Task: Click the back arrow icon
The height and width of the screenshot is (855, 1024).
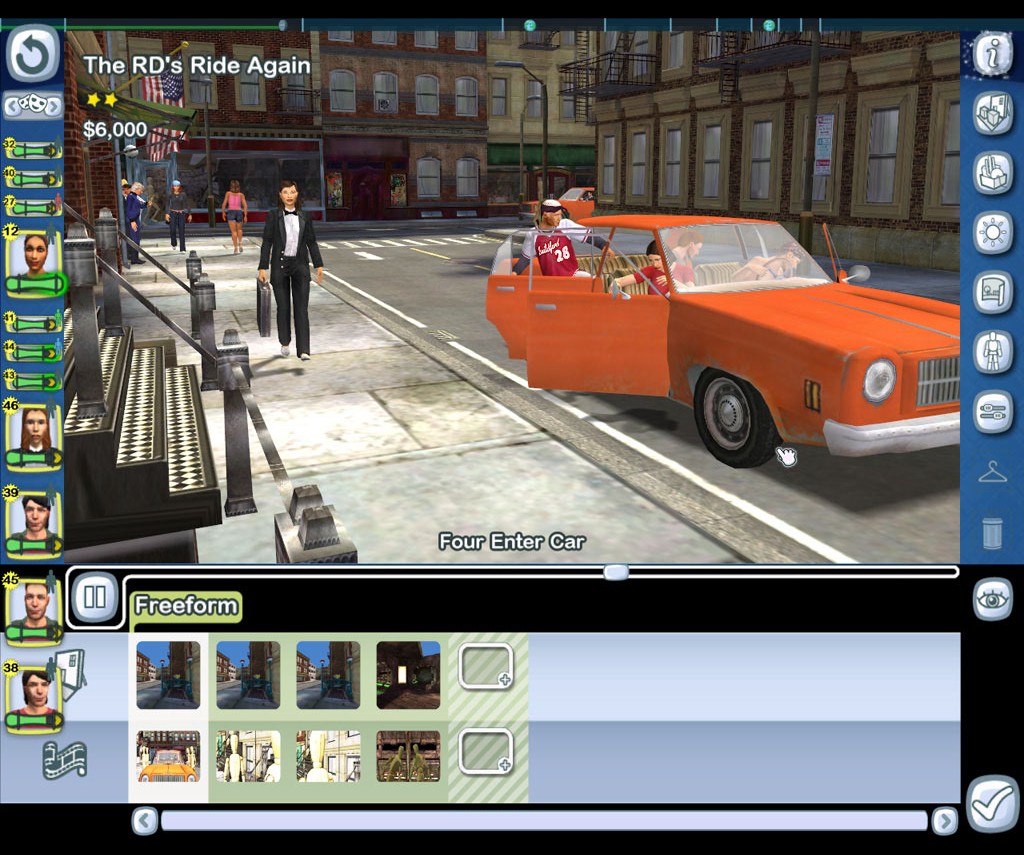Action: (x=32, y=54)
